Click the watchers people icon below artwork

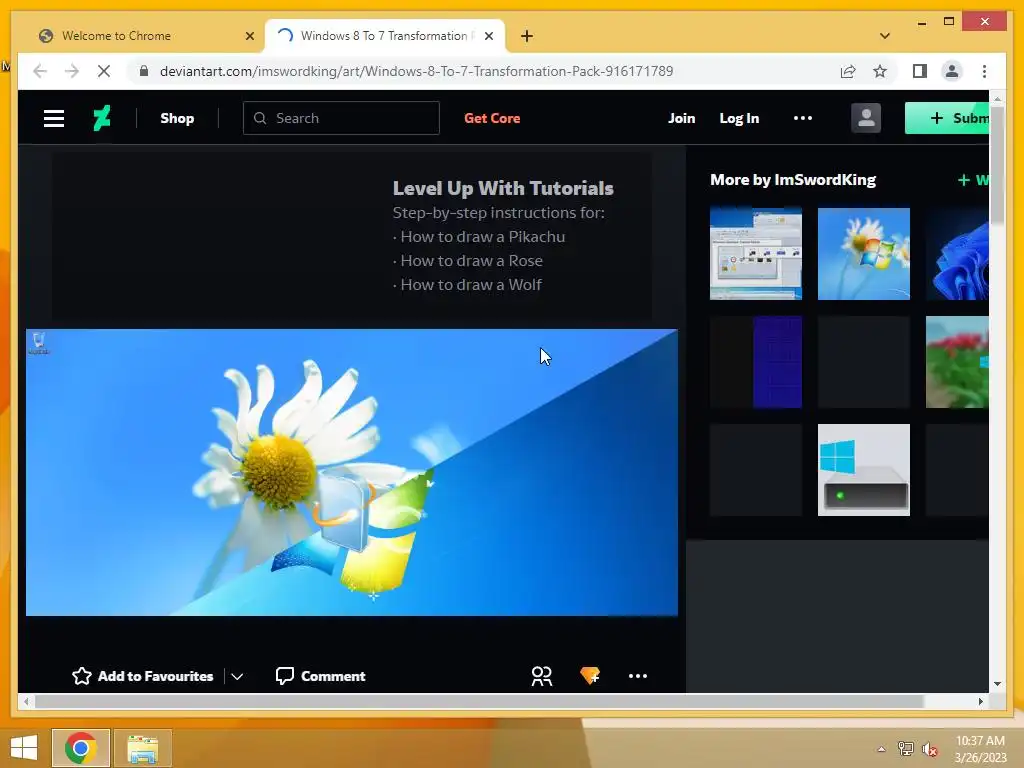click(x=541, y=676)
